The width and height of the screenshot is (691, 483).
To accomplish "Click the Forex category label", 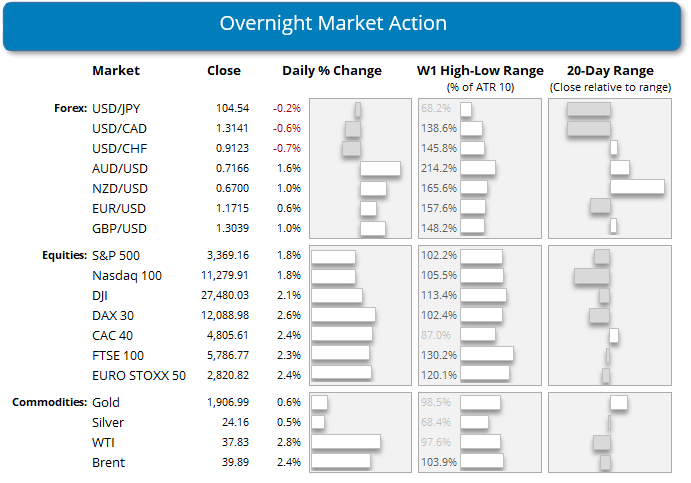I will [66, 108].
